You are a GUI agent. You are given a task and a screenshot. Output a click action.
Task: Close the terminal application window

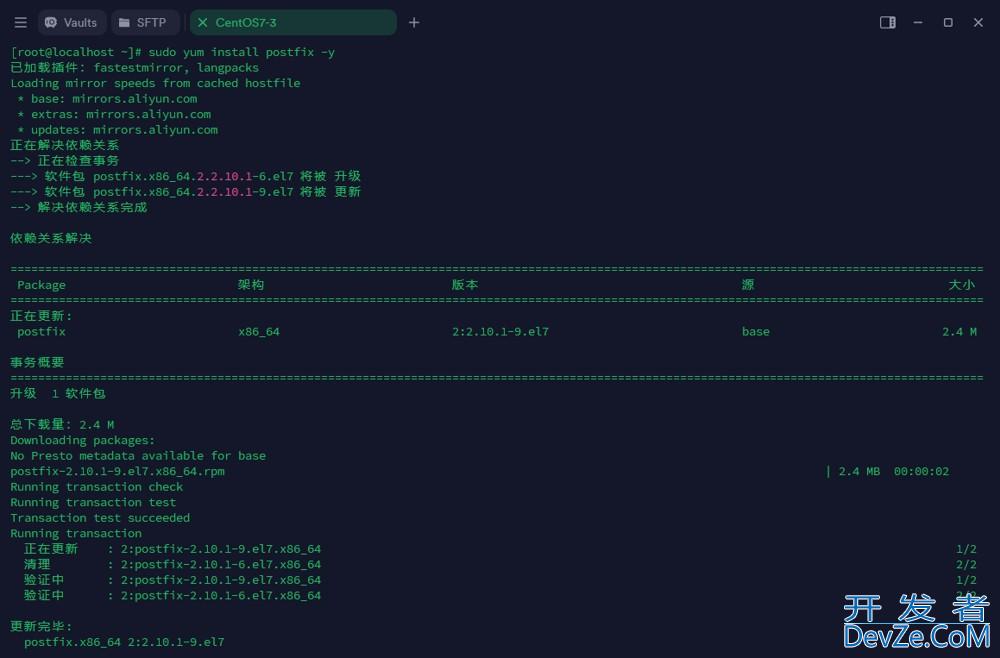pos(978,23)
